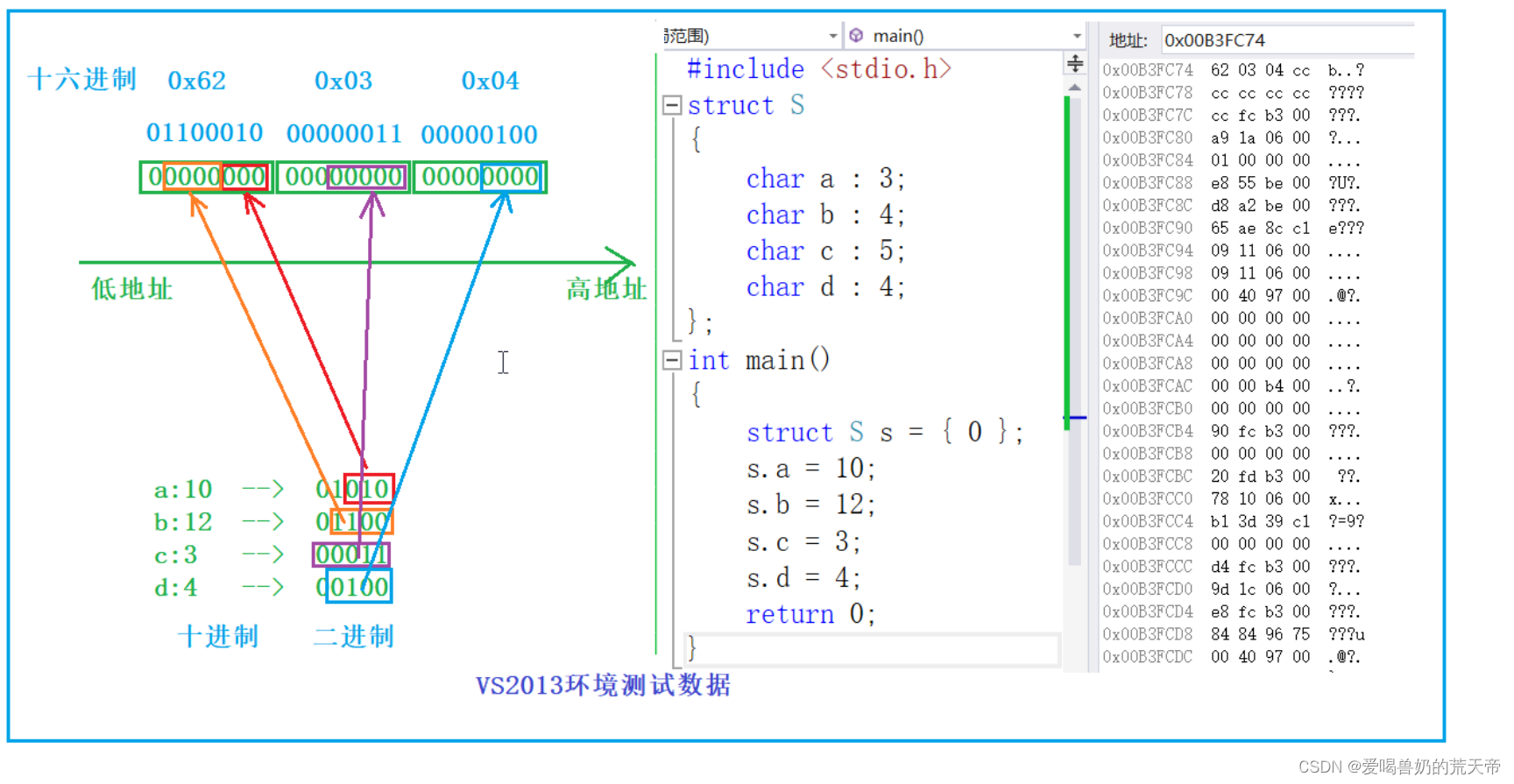Select memory row 0x00B3FCD4

[1234, 611]
